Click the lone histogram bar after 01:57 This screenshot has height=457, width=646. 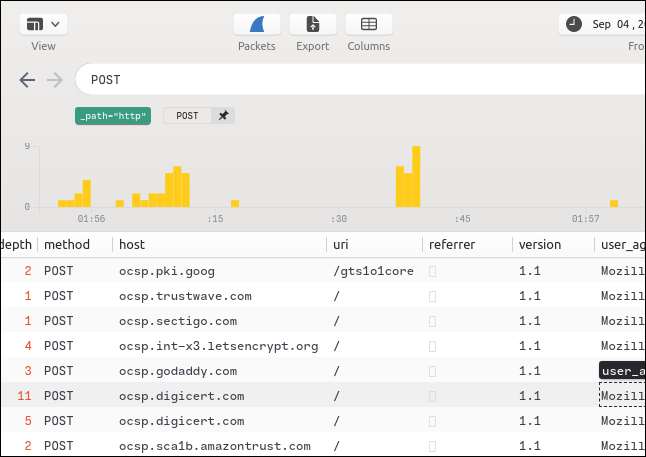coord(614,204)
